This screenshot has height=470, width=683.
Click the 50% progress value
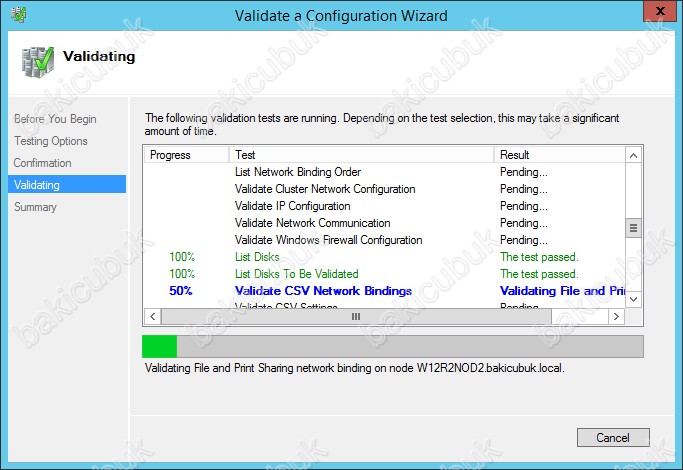click(x=181, y=291)
